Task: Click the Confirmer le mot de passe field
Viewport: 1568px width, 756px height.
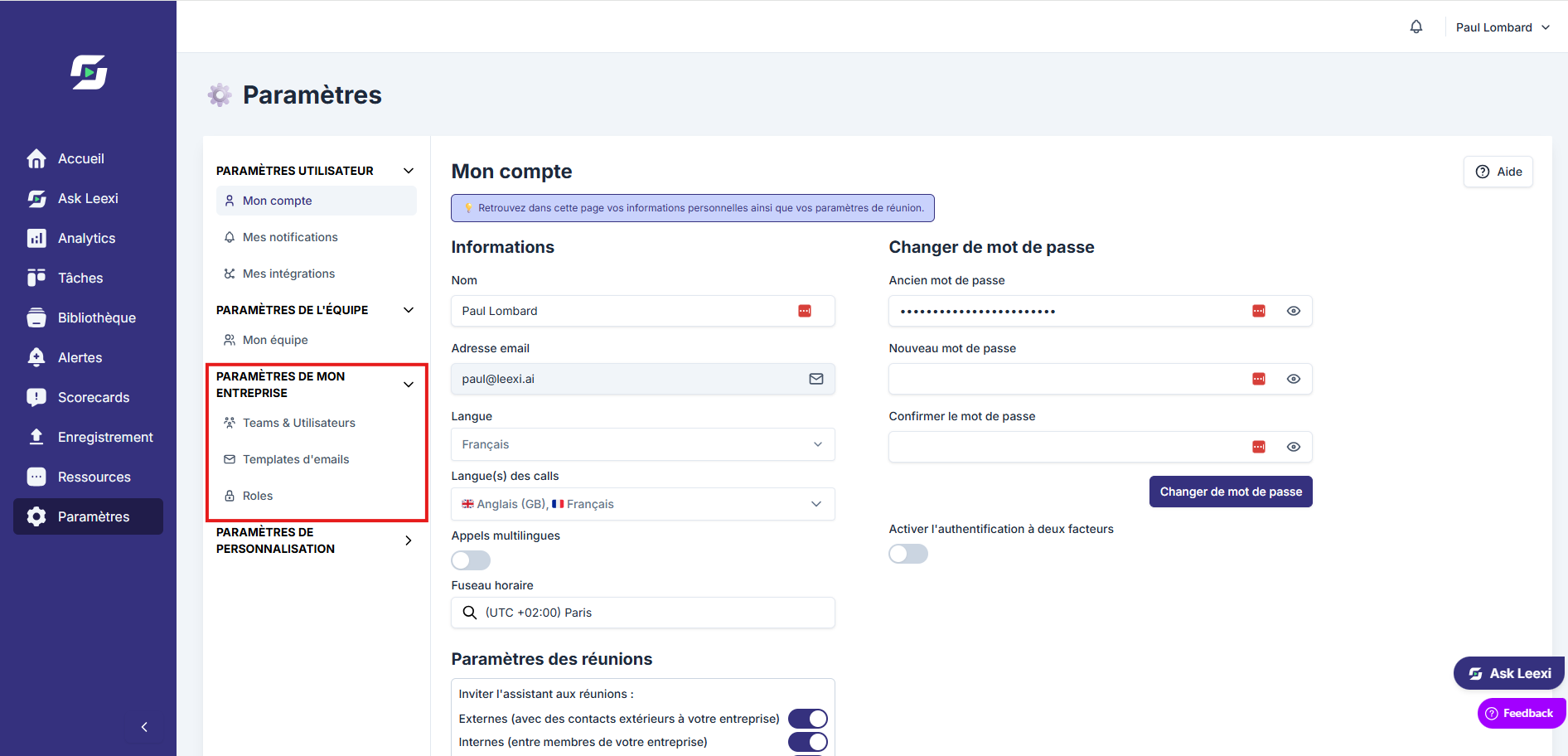Action: [x=1101, y=447]
